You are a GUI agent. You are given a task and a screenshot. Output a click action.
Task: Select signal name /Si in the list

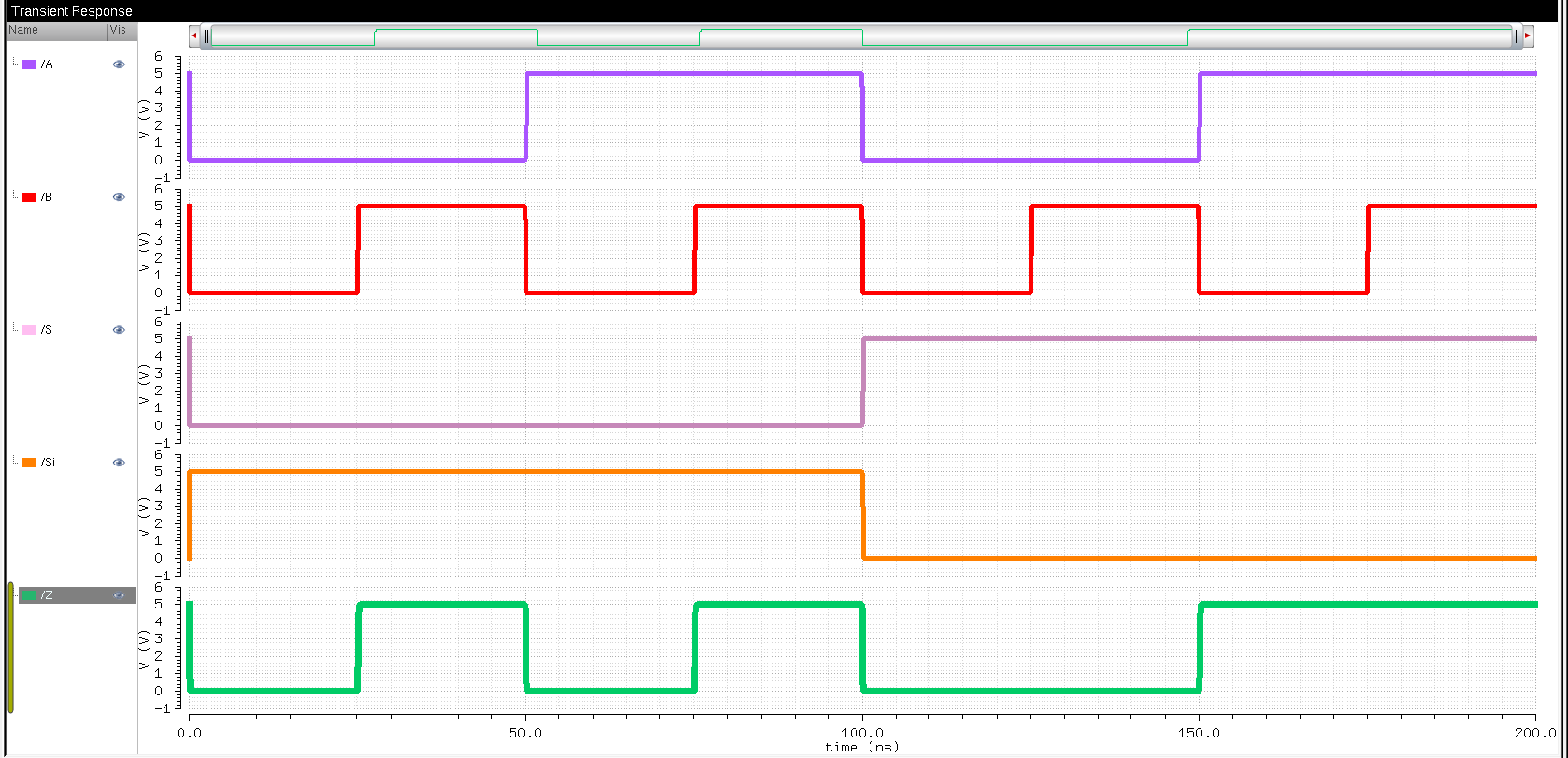49,463
